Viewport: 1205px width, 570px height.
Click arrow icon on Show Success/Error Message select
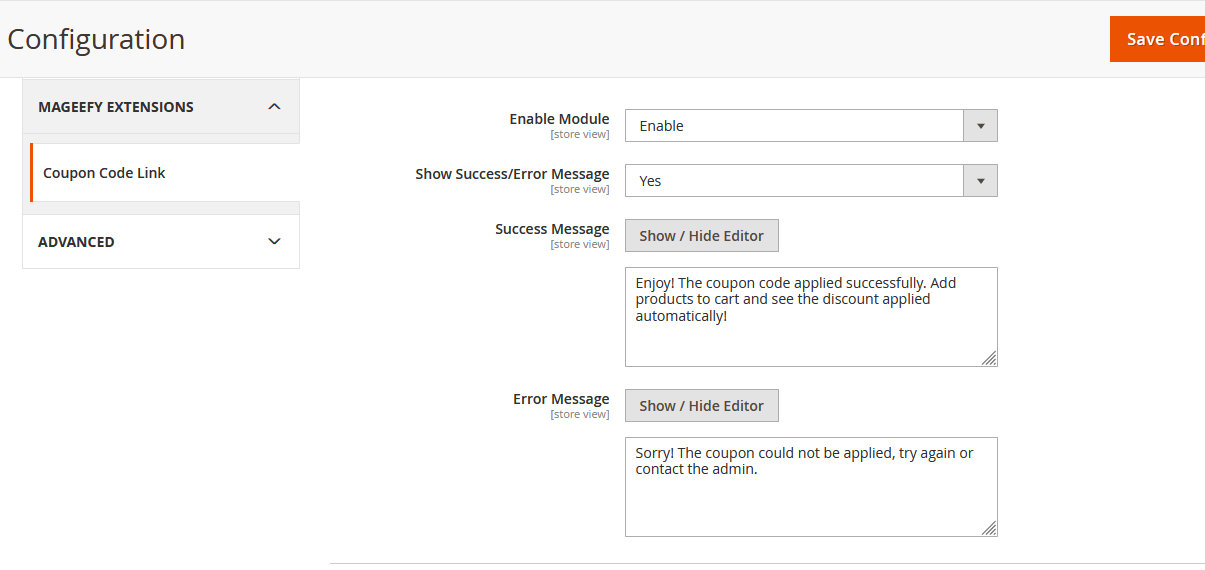(x=980, y=181)
